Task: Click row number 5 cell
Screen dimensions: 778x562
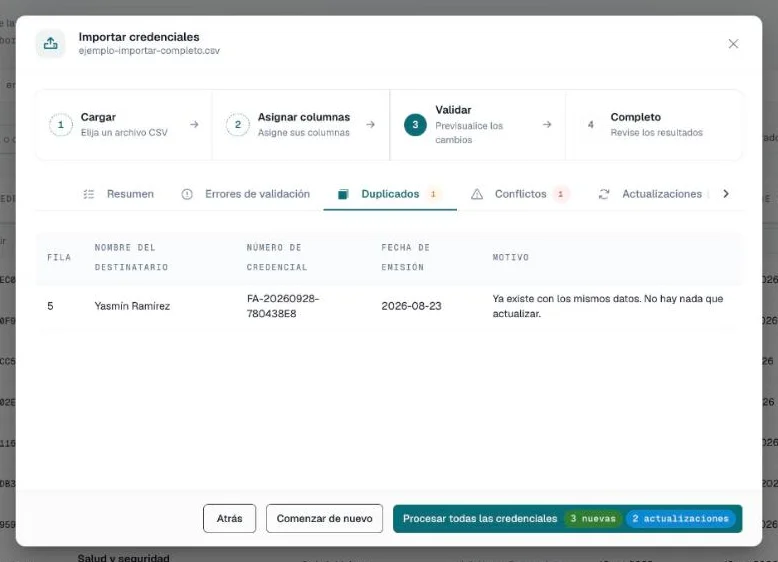Action: tap(50, 306)
